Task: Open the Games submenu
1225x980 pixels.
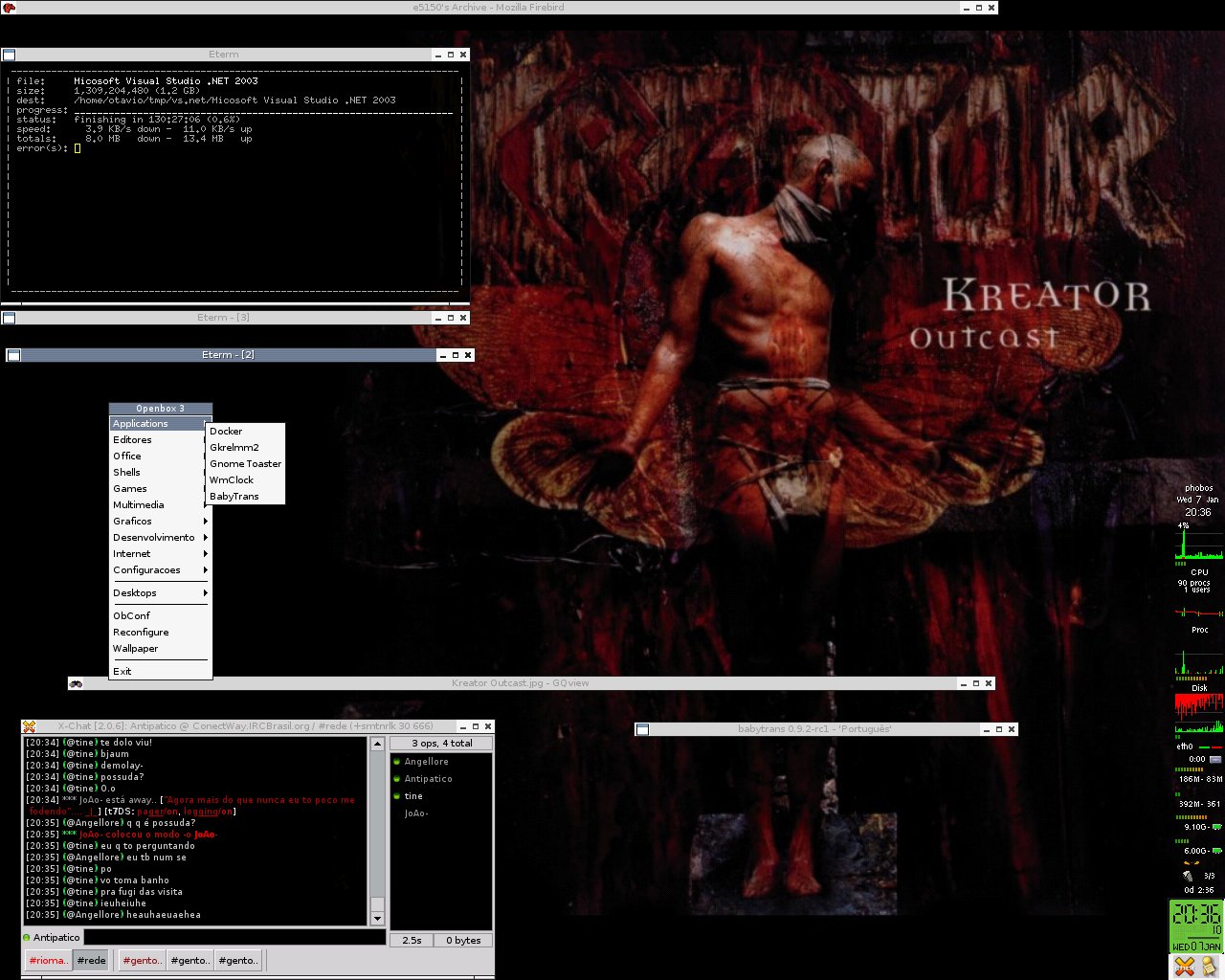Action: 160,488
